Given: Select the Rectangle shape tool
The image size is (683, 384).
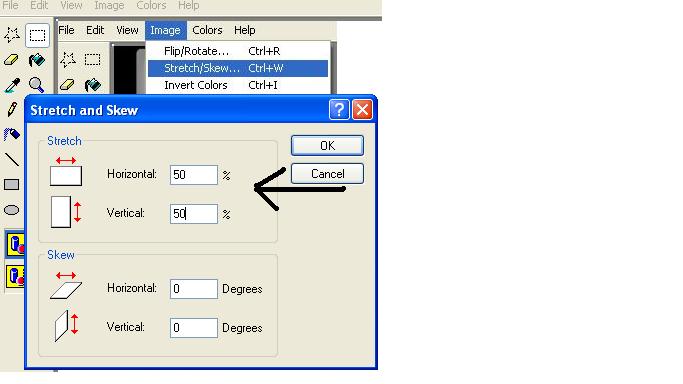Looking at the screenshot, I should 12,185.
